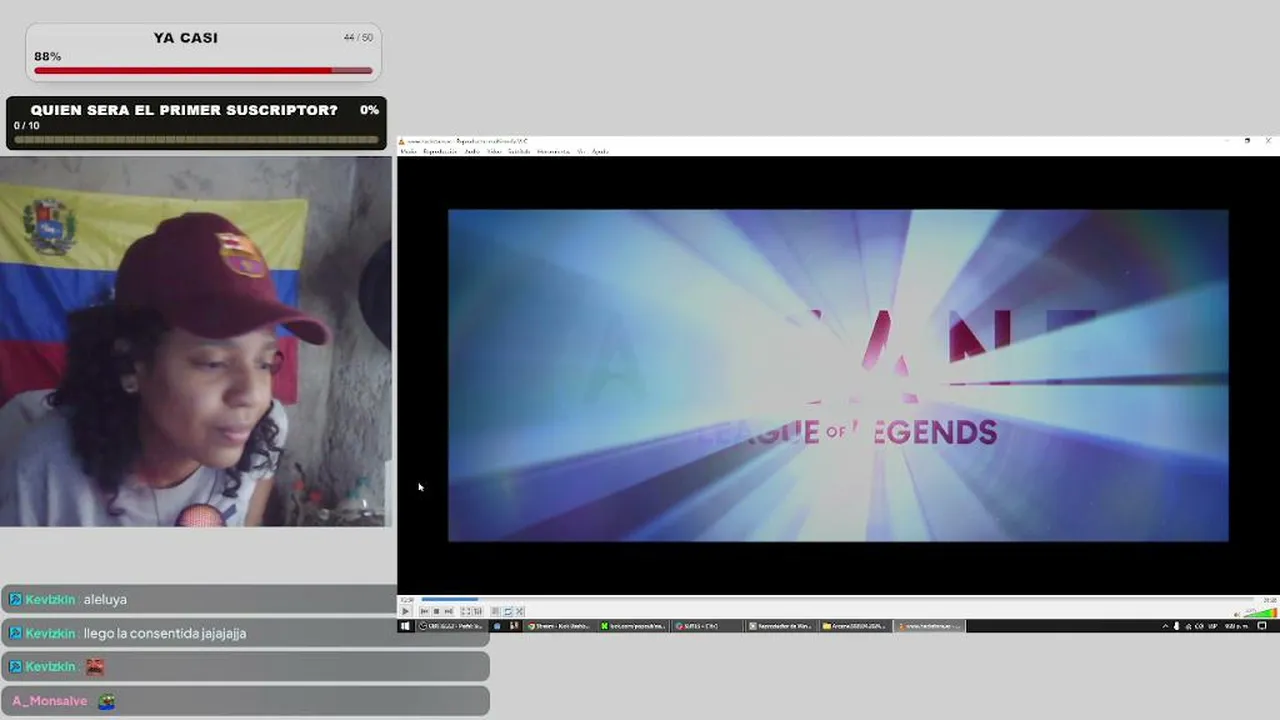Viewport: 1280px width, 720px height.
Task: Close the VLC window
Action: [x=1269, y=141]
